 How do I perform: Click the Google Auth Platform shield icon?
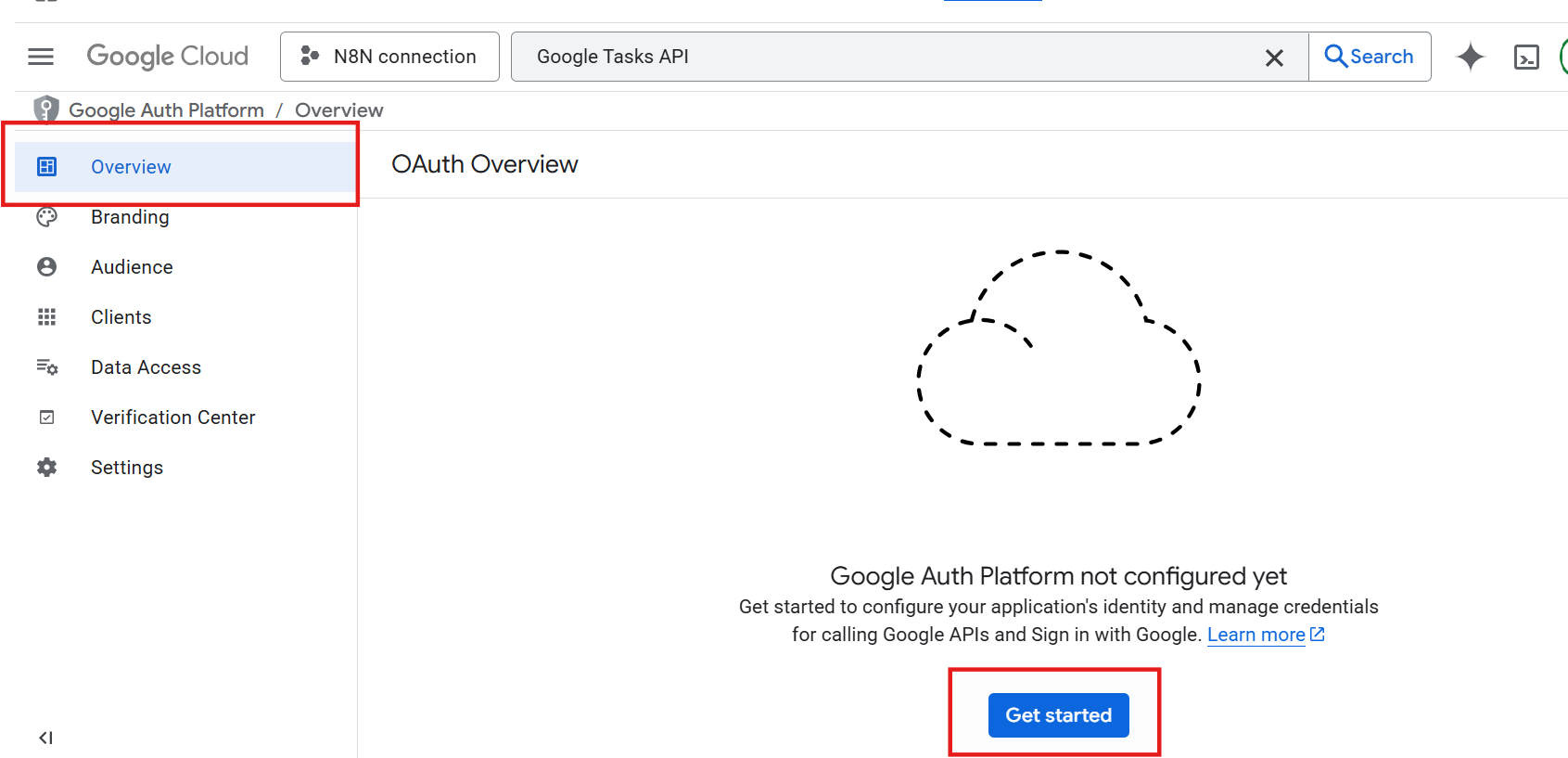(46, 109)
